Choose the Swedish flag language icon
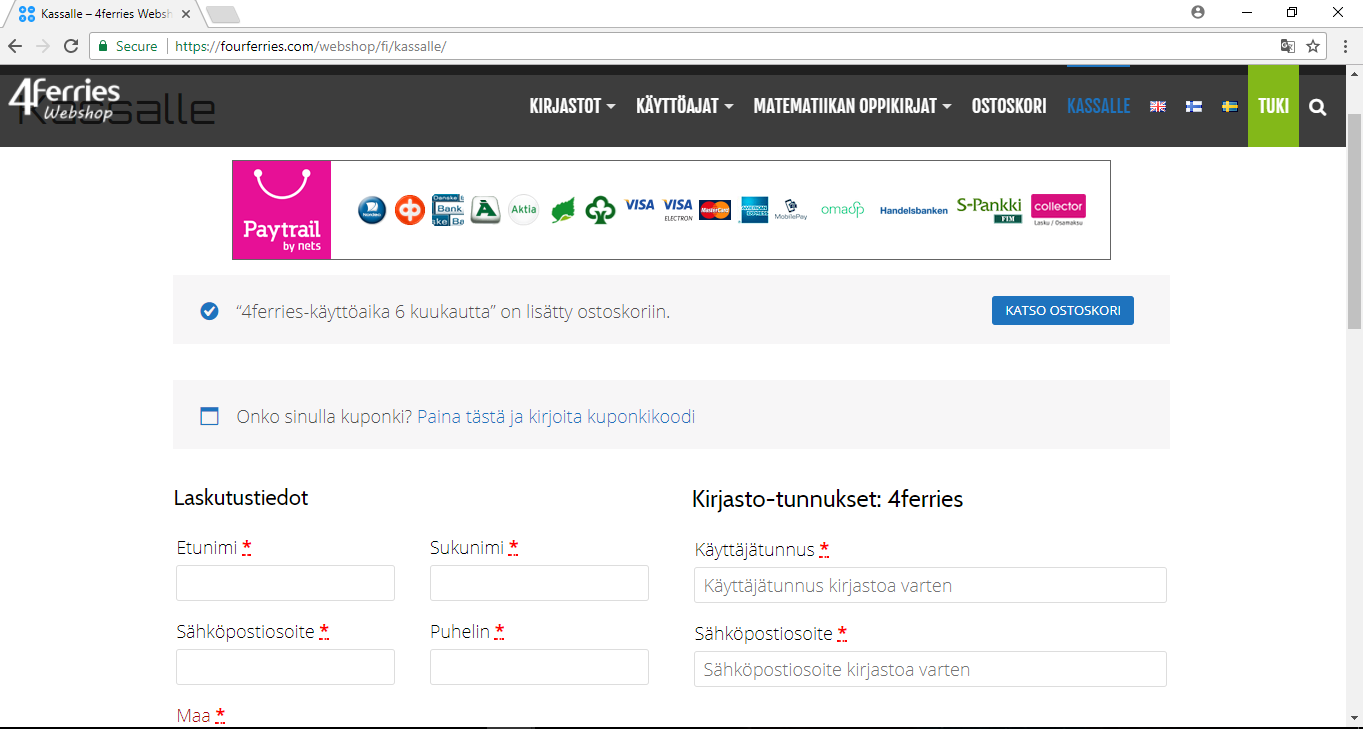The width and height of the screenshot is (1363, 729). [x=1230, y=107]
